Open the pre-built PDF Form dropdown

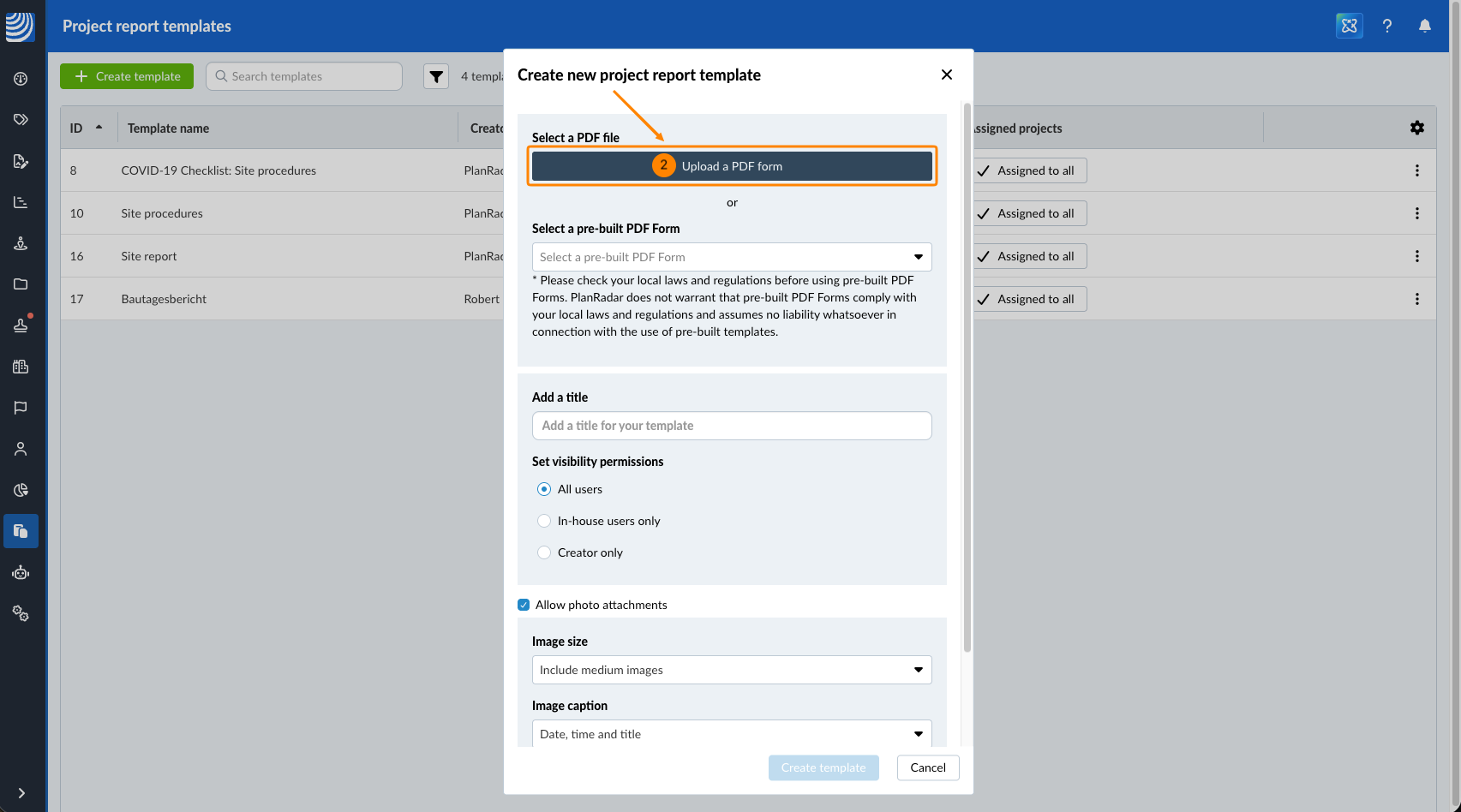[x=732, y=257]
